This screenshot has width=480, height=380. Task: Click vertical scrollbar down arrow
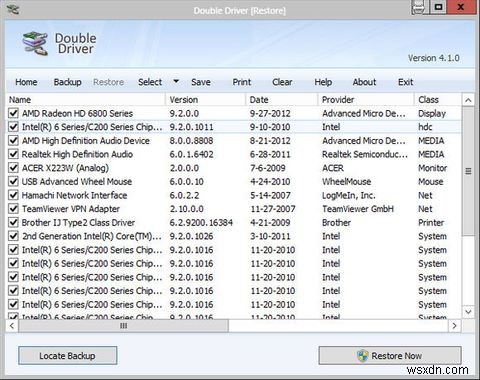[x=468, y=312]
